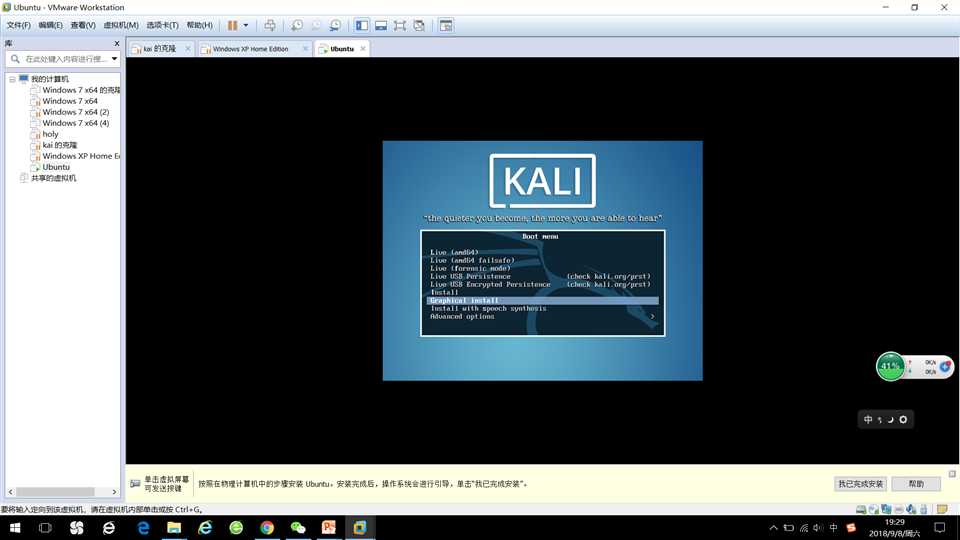Take a snapshot with the snapshot clock icon
This screenshot has height=540, width=960.
[297, 25]
